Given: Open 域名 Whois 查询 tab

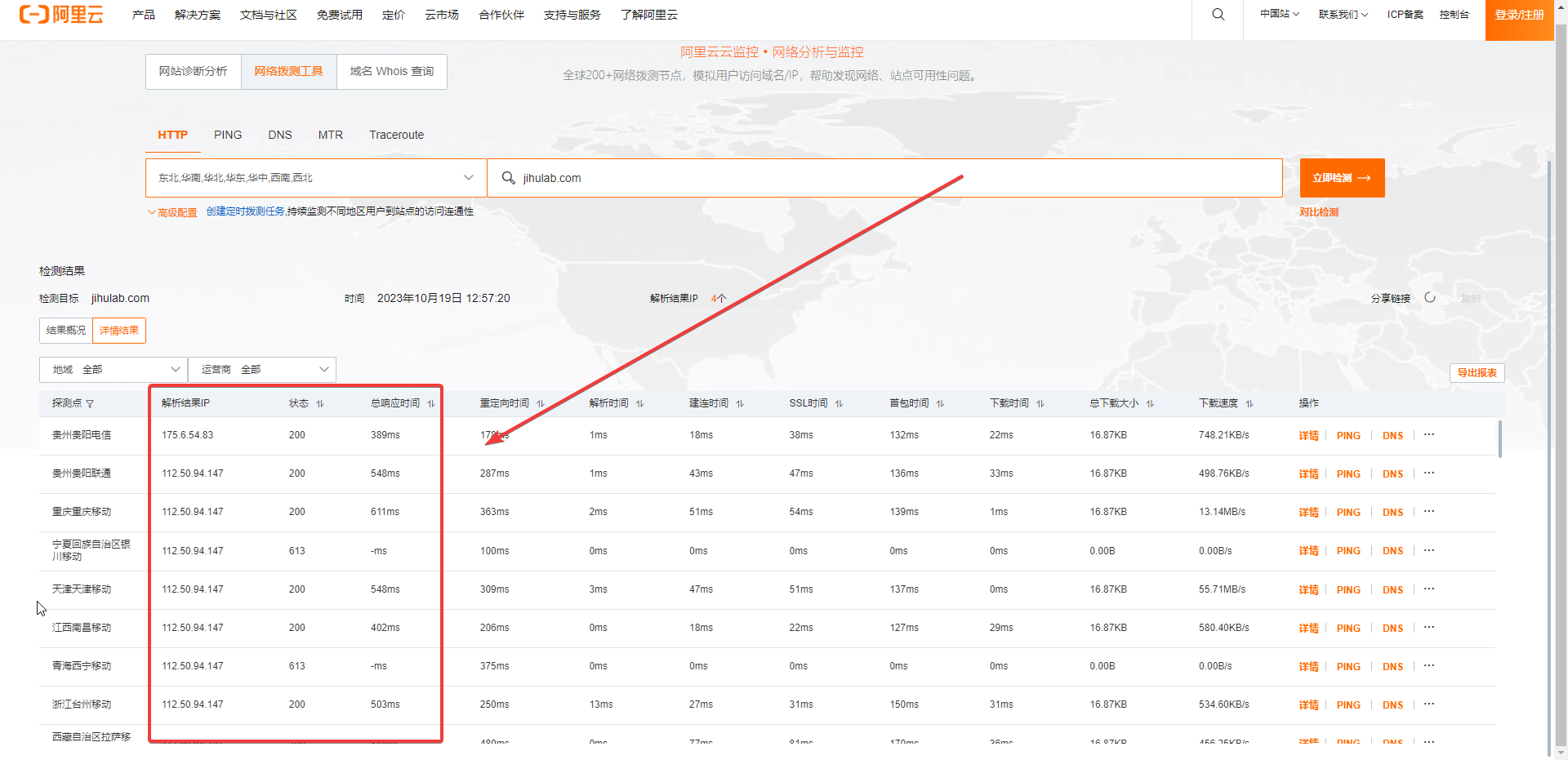Looking at the screenshot, I should [392, 72].
